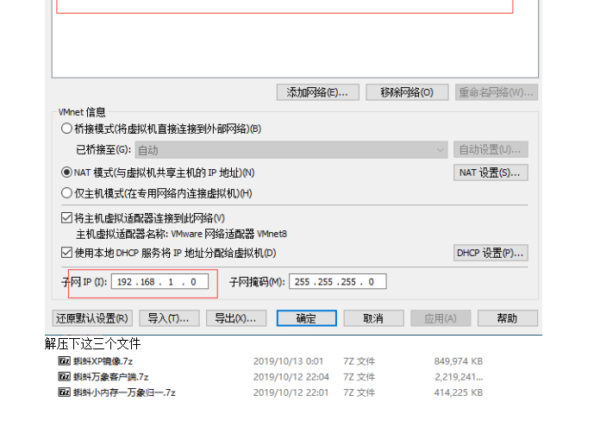Image resolution: width=600 pixels, height=433 pixels.
Task: Toggle 使用本地 DHCP 服务 checkbox
Action: [67, 253]
